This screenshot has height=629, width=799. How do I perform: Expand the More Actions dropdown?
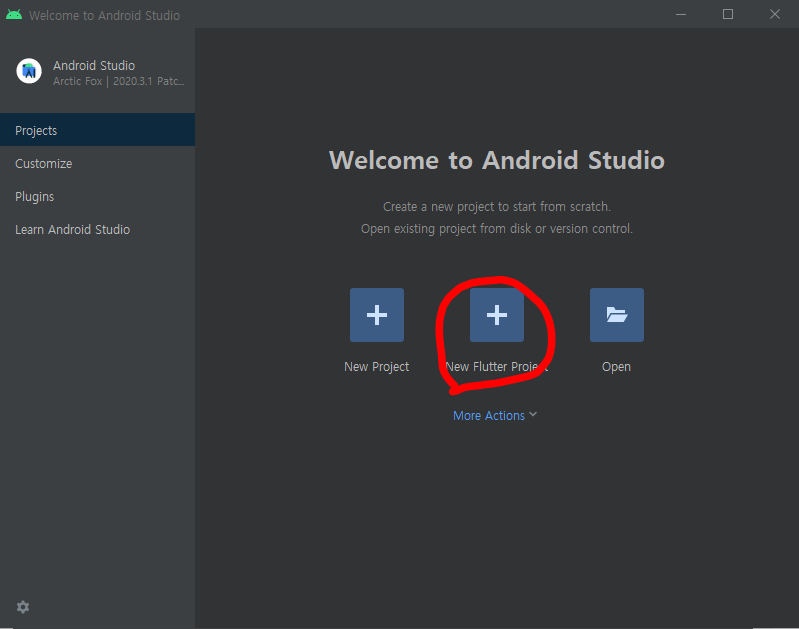pos(495,415)
